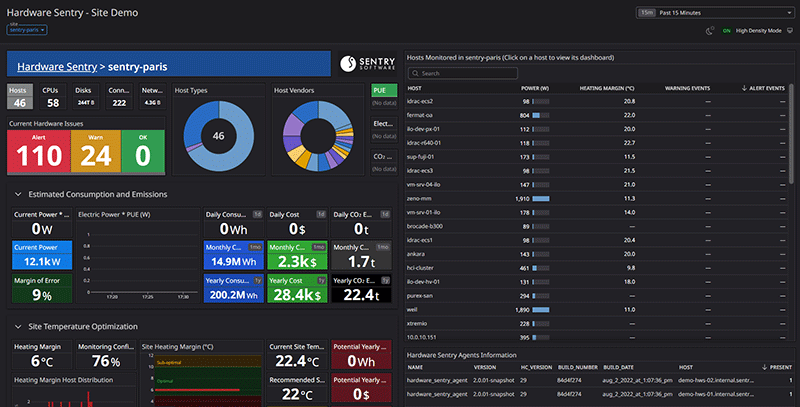Click the Elect... (No data) tile
Image resolution: width=800 pixels, height=407 pixels.
coord(384,130)
